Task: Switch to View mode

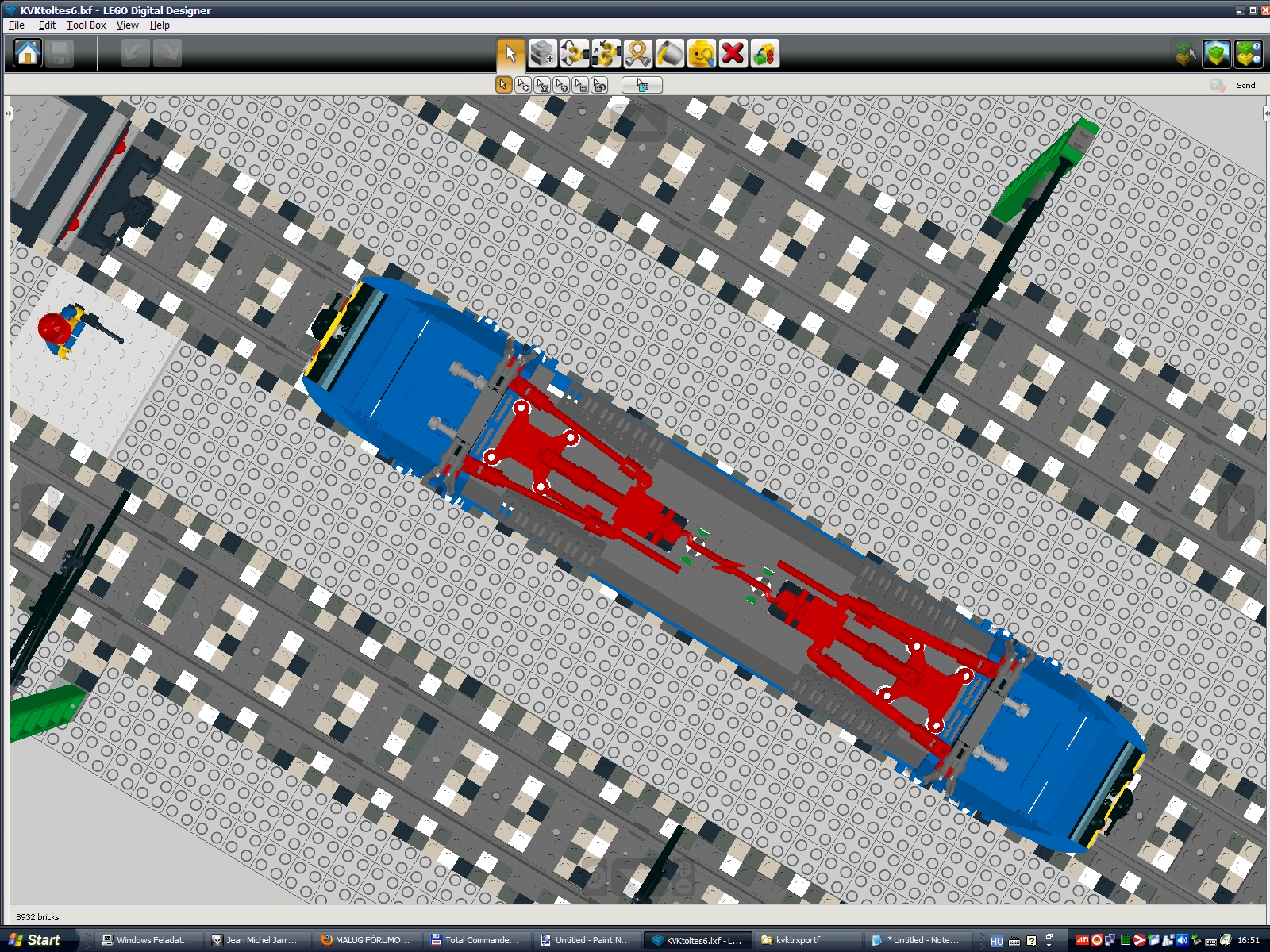Action: (x=1217, y=54)
